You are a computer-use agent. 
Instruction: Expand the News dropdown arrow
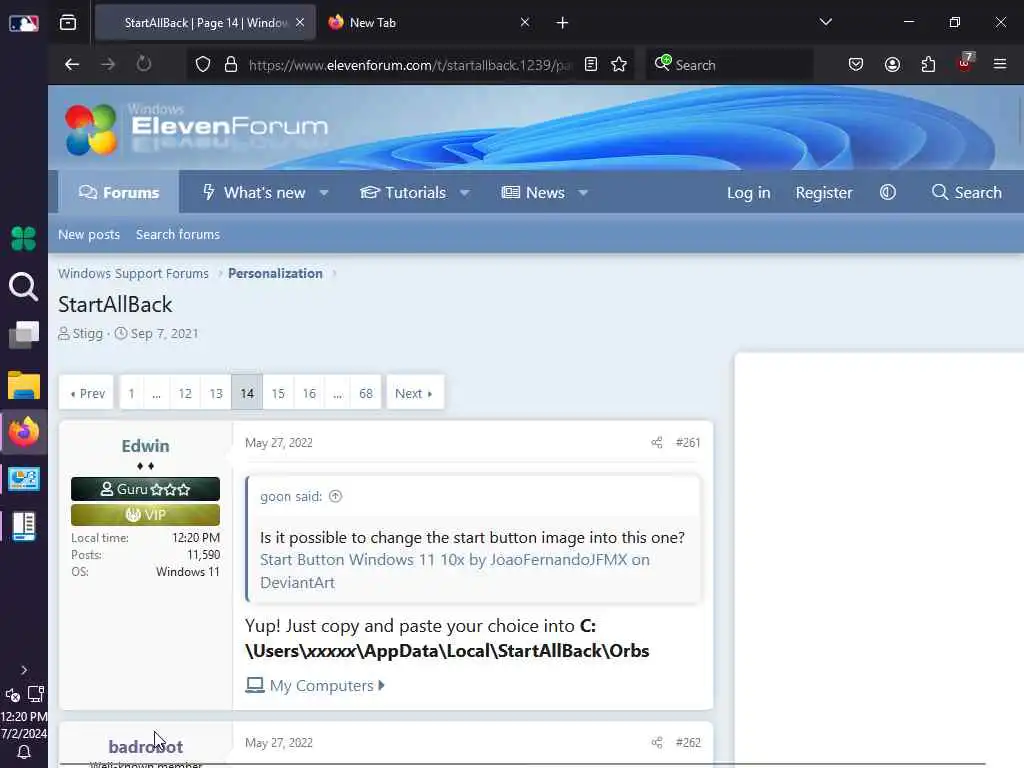(x=583, y=193)
